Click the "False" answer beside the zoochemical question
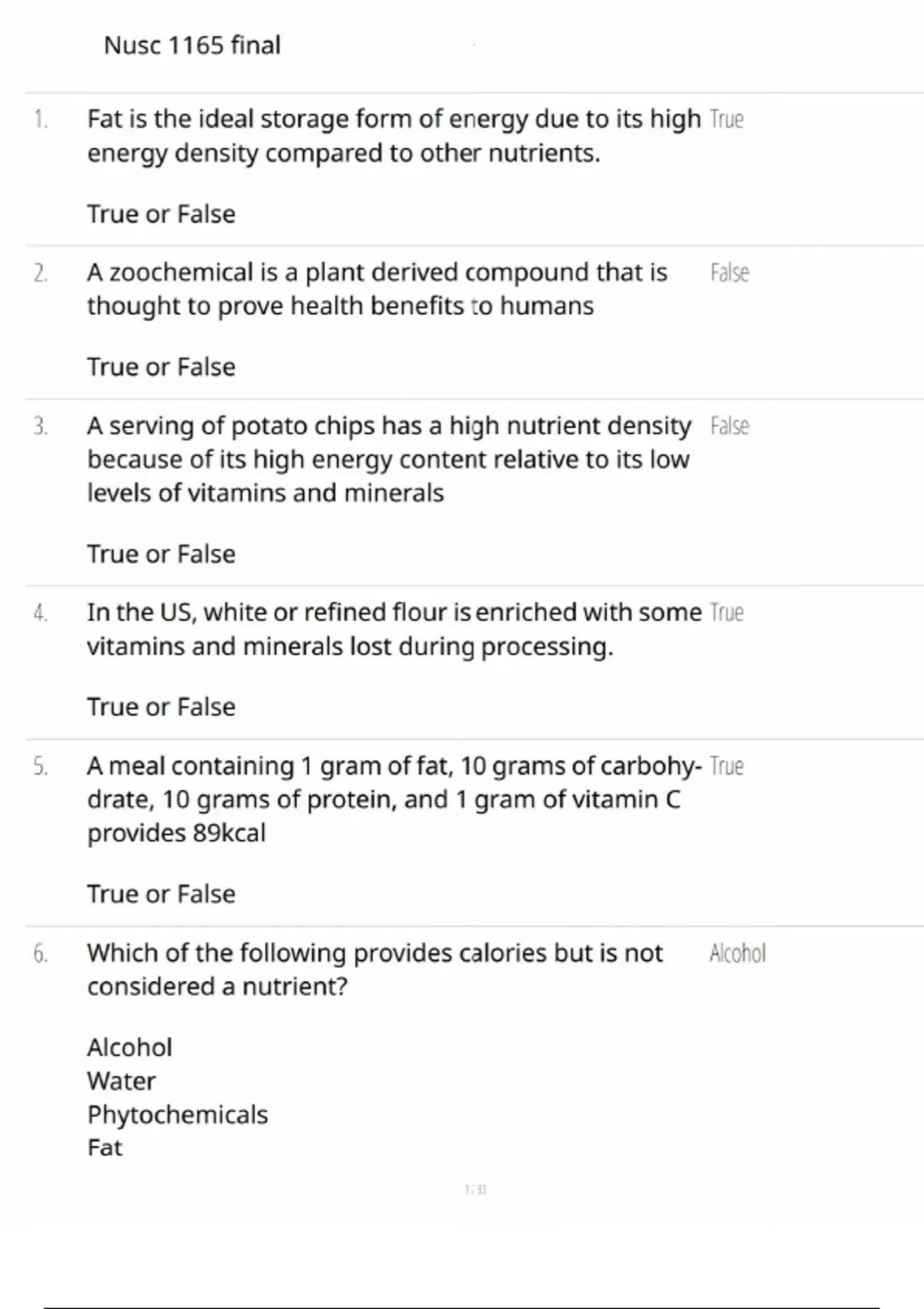This screenshot has height=1309, width=924. 729,273
